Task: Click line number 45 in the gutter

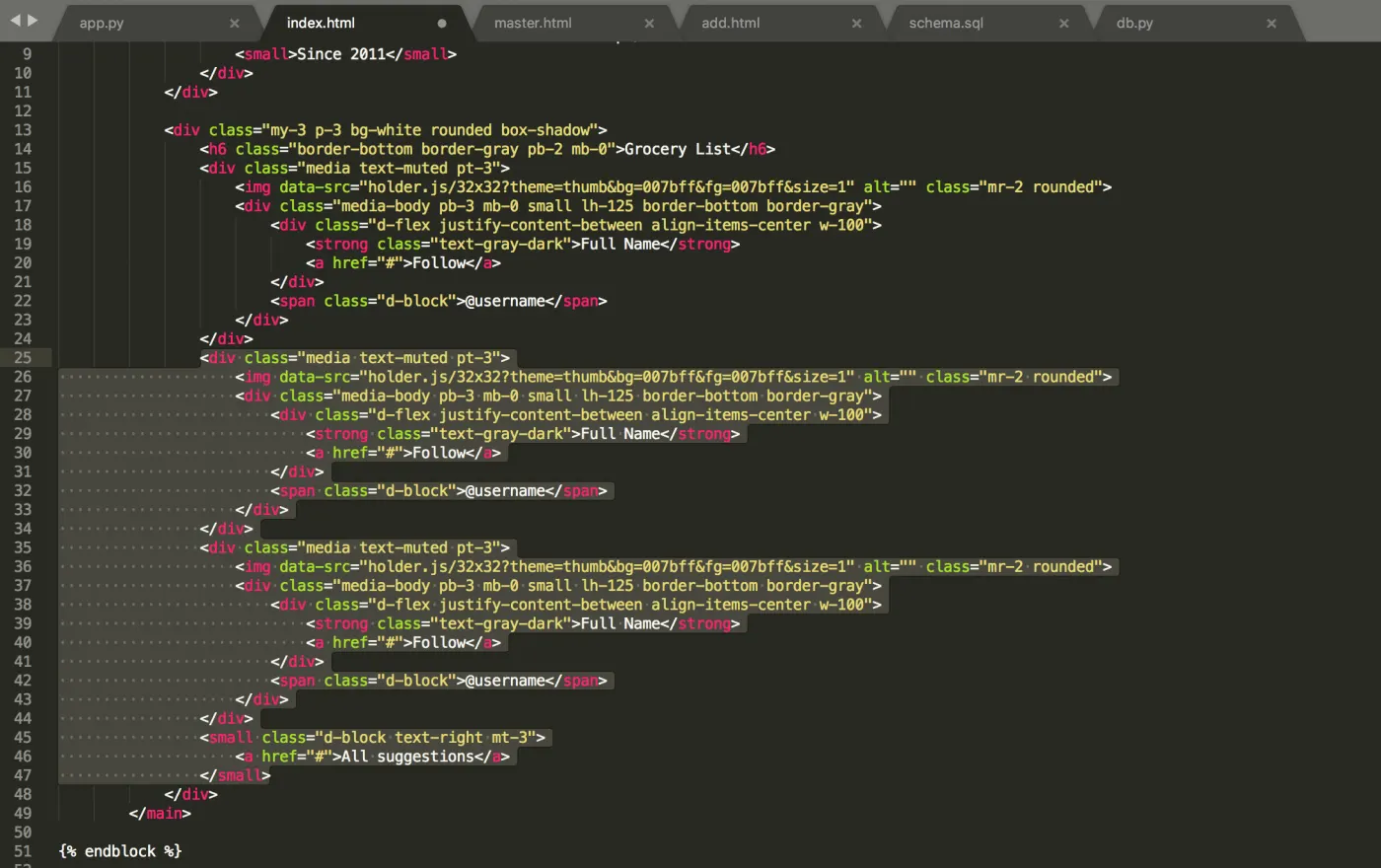Action: (23, 738)
